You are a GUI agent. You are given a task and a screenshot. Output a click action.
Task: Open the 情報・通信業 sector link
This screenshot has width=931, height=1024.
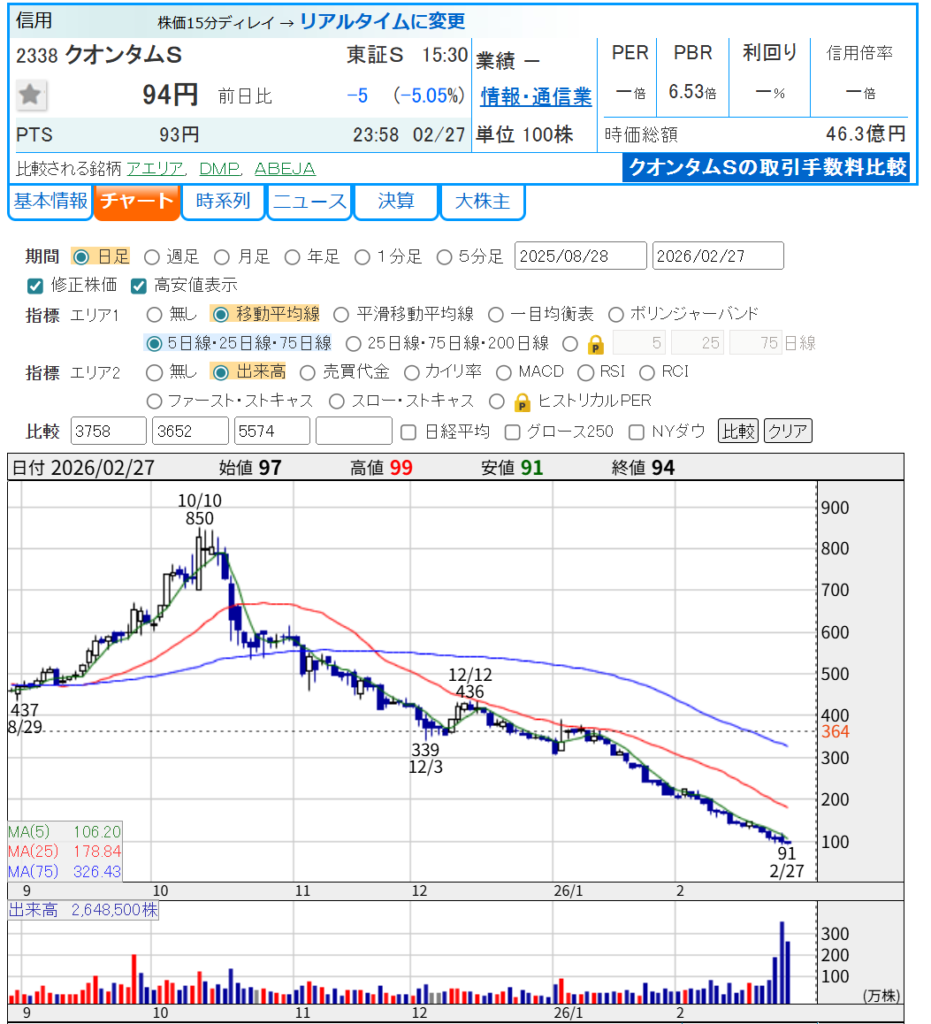point(535,97)
